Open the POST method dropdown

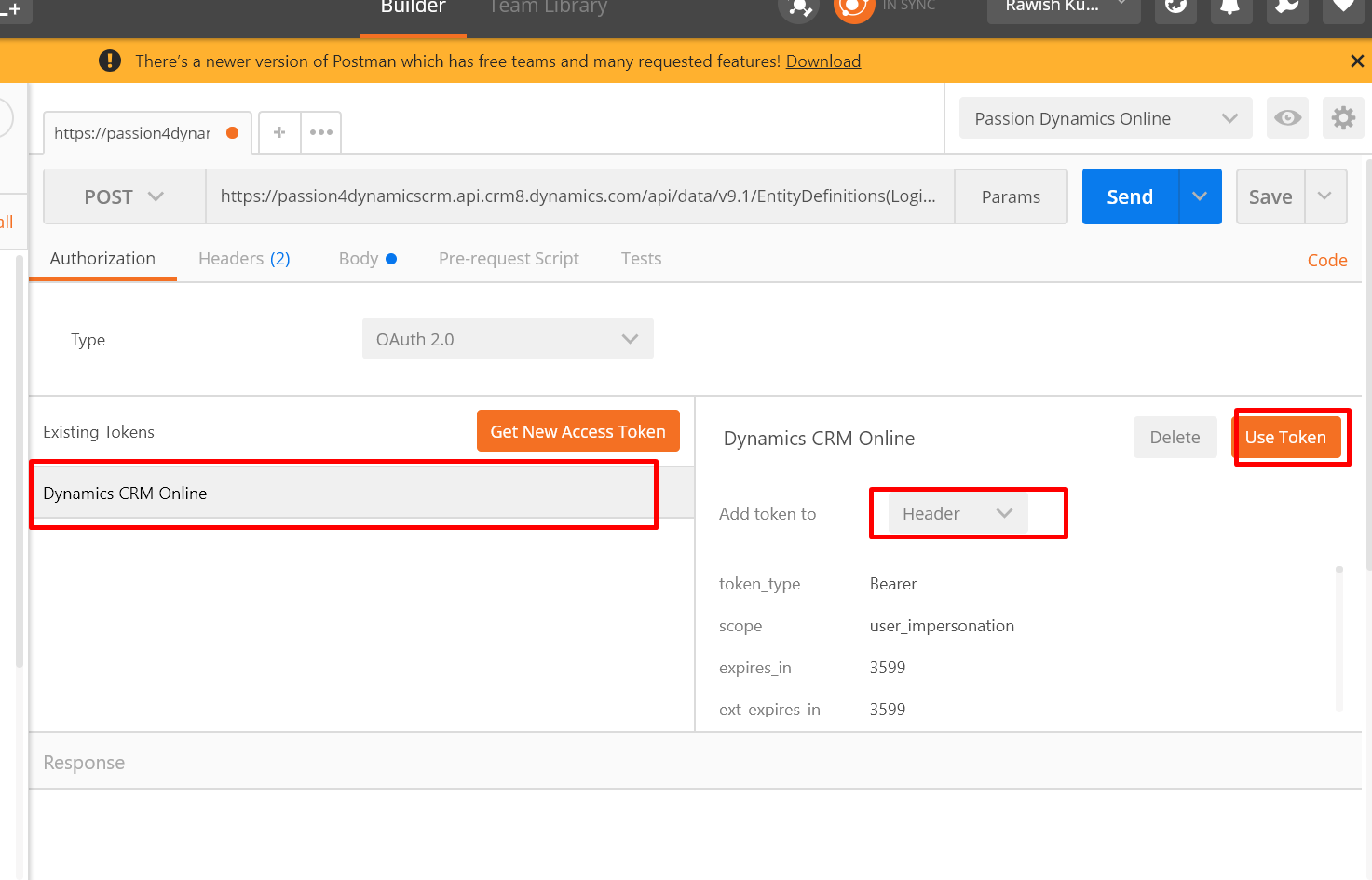pyautogui.click(x=124, y=196)
